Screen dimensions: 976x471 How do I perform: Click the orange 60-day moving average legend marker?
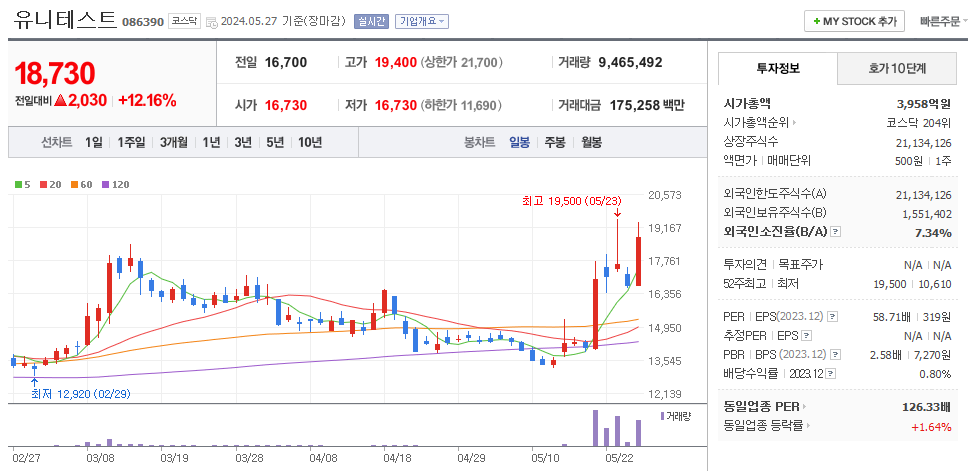coord(74,184)
